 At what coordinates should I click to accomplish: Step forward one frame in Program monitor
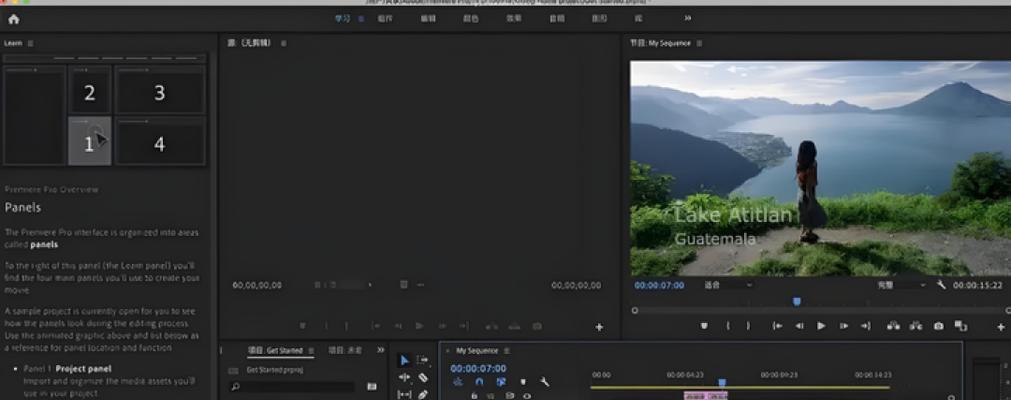point(843,326)
